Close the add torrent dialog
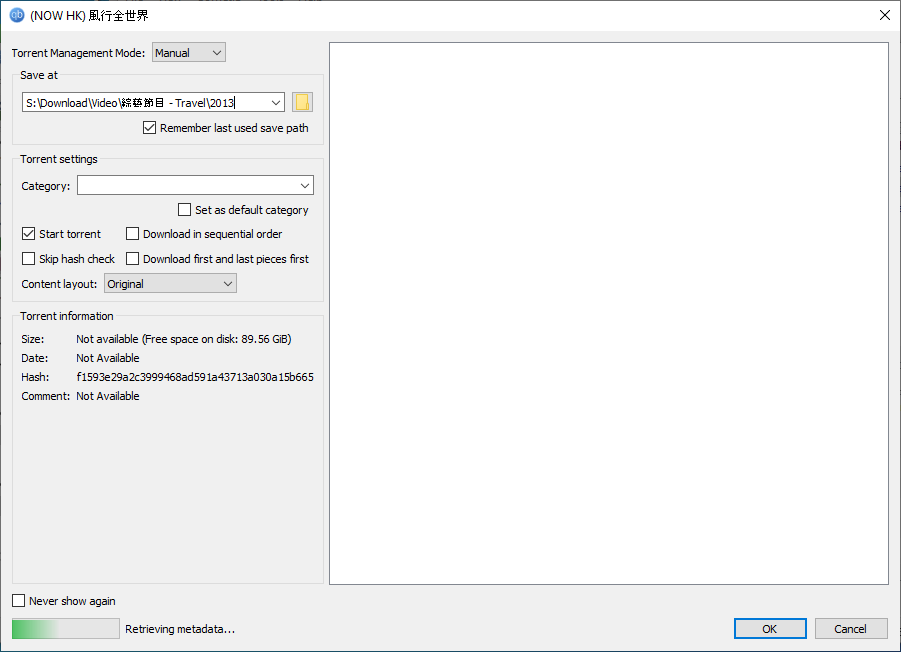The width and height of the screenshot is (901, 652). tap(884, 15)
